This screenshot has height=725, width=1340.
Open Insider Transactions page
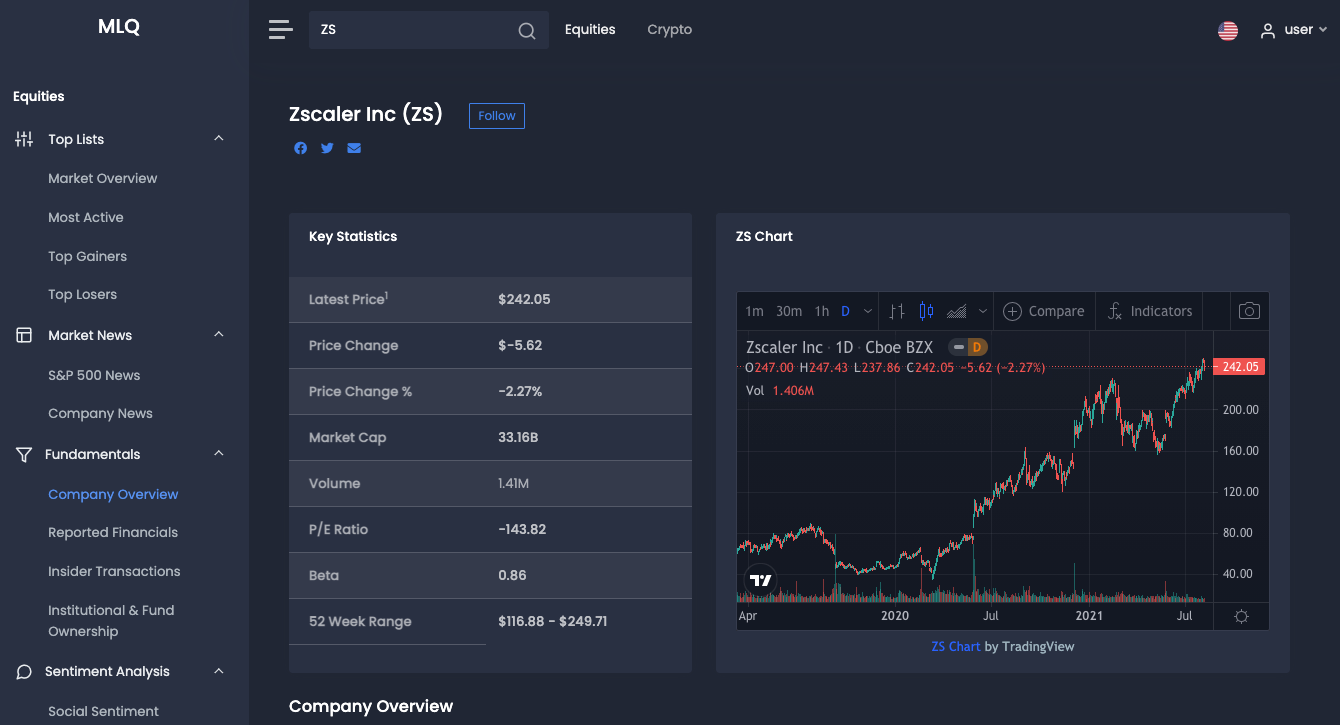click(114, 572)
